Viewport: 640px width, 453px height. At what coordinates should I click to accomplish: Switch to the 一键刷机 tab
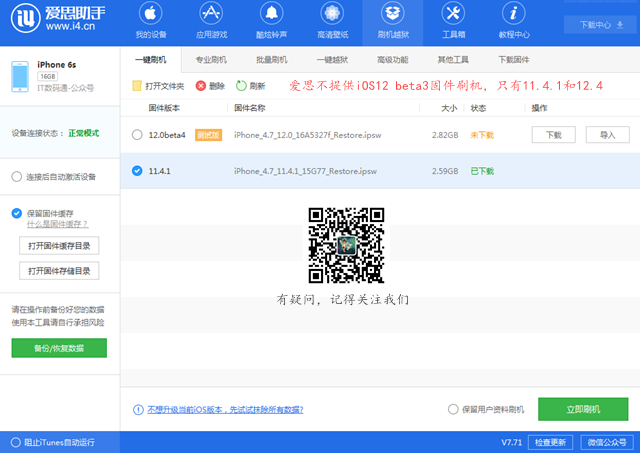[151, 60]
